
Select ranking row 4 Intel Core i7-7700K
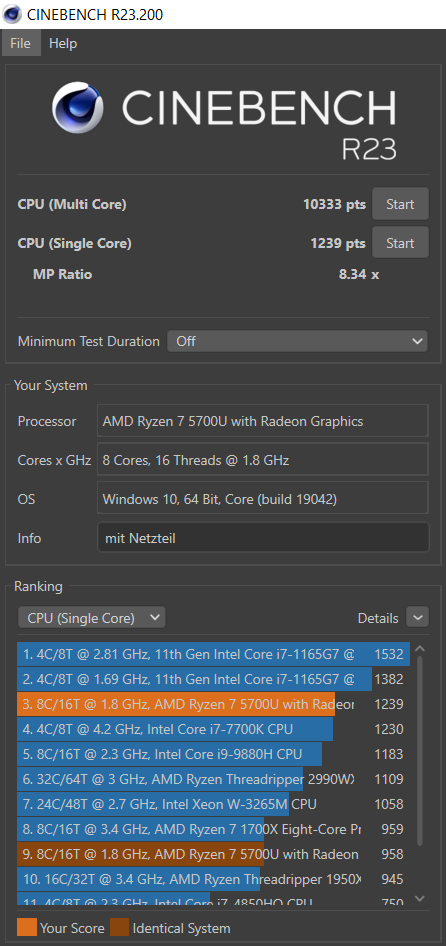pyautogui.click(x=214, y=729)
